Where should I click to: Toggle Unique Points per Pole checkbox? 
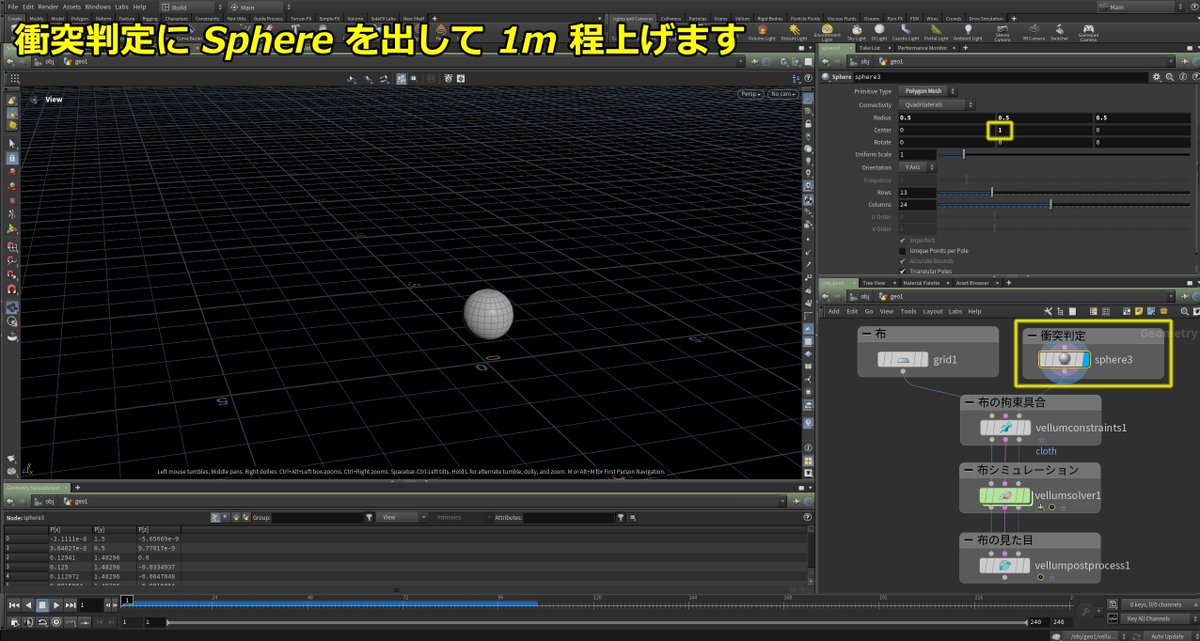(903, 250)
